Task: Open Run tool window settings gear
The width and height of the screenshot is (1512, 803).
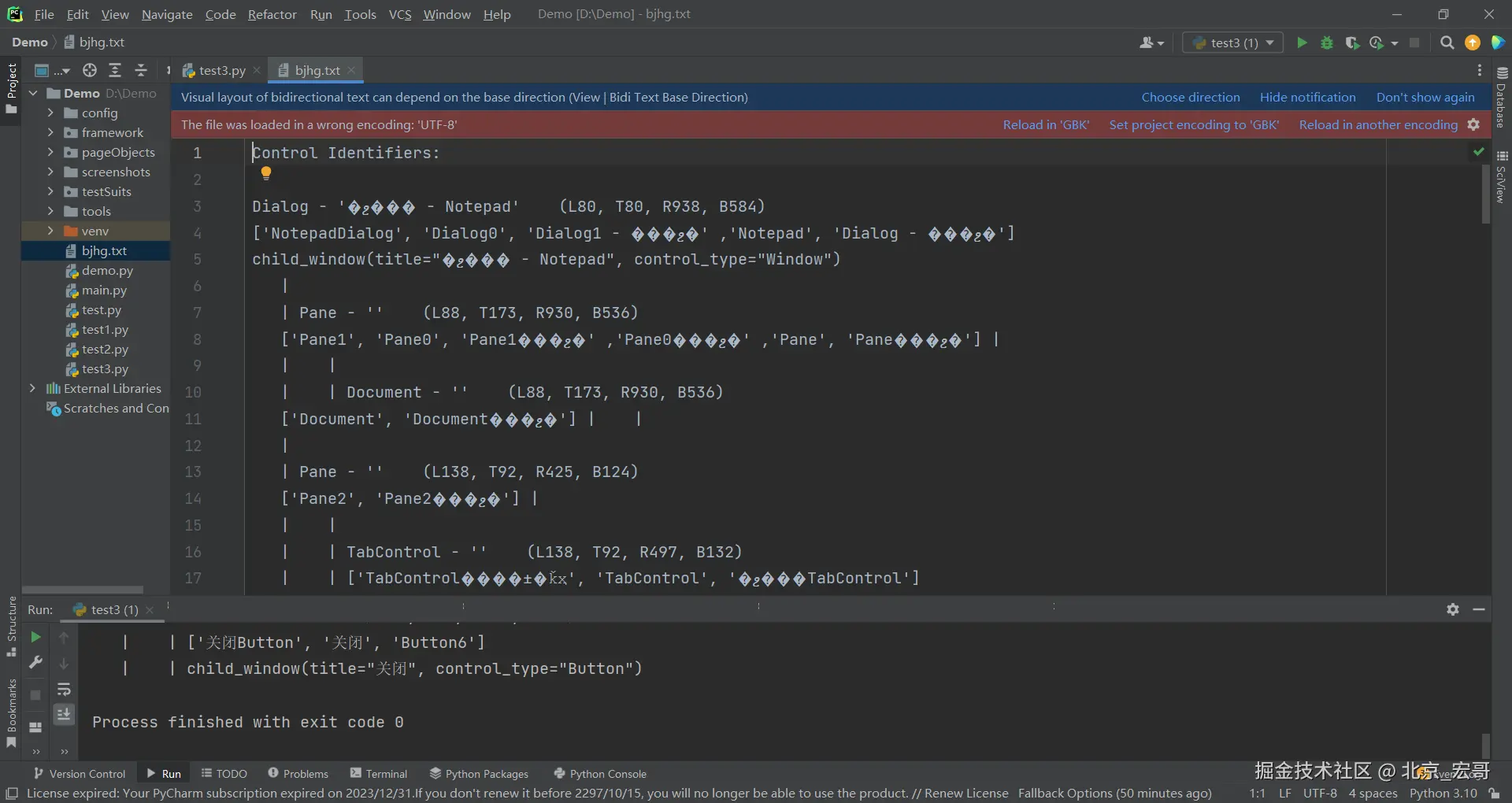Action: [x=1453, y=609]
